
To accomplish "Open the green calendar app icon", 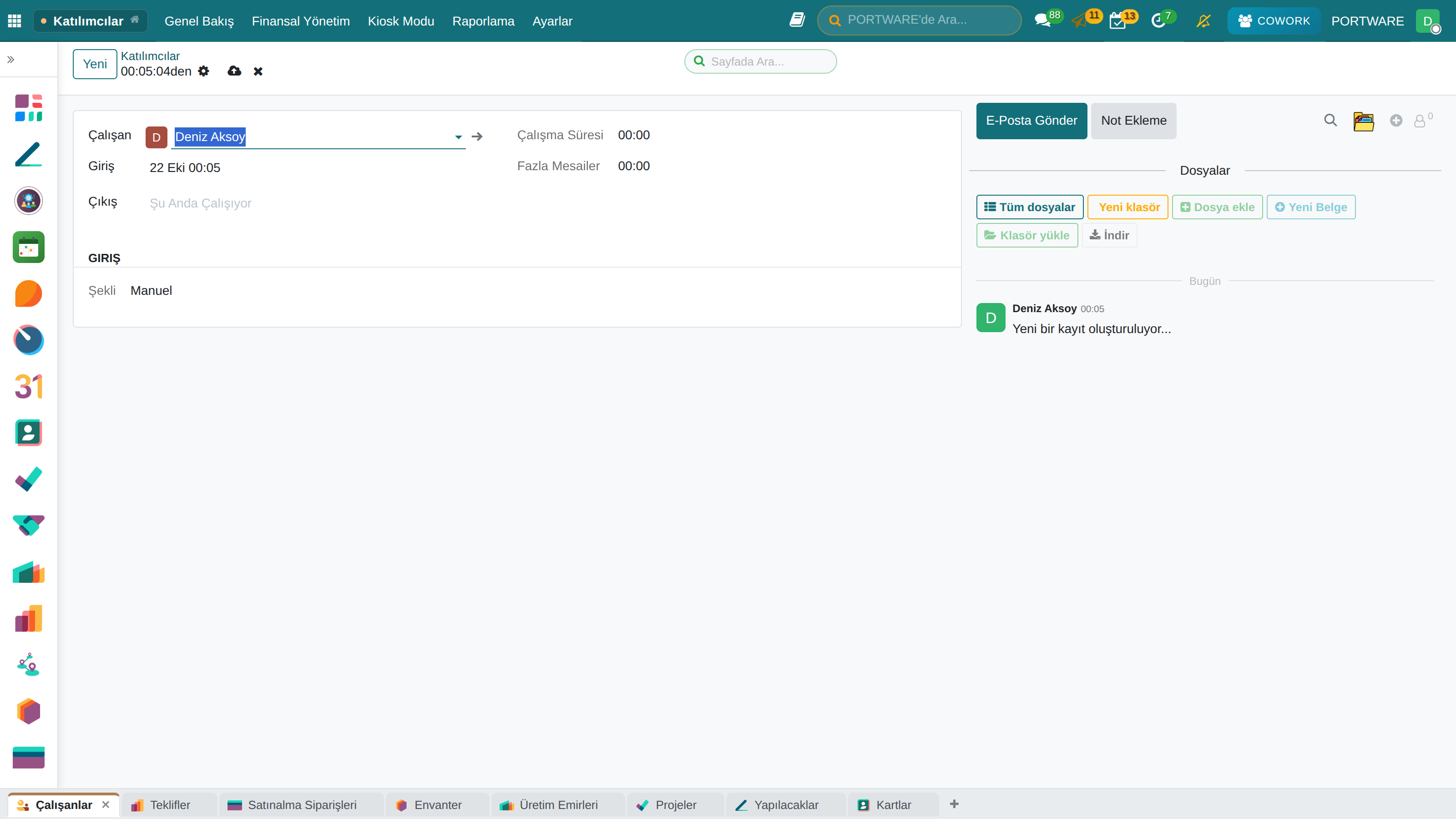I will 28,247.
